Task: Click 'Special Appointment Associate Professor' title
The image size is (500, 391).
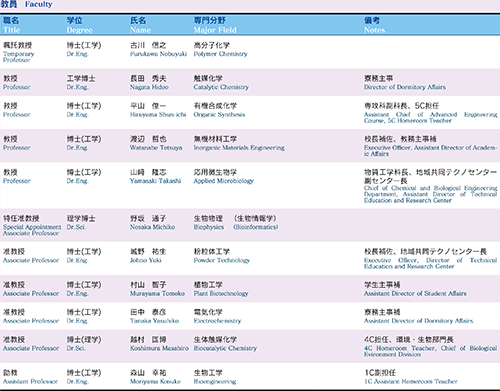Action: (x=32, y=230)
